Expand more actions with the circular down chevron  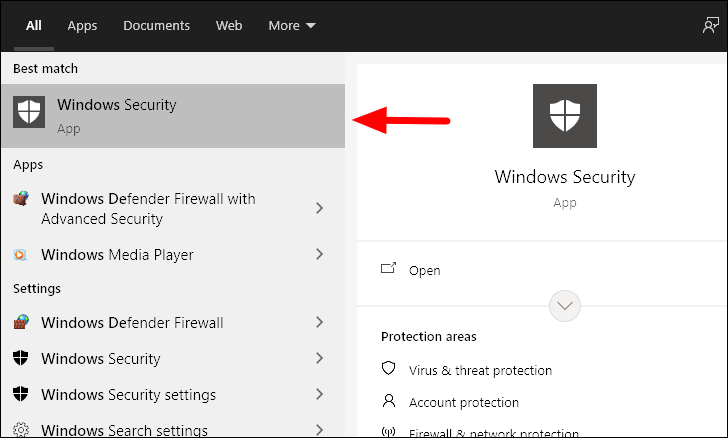(x=565, y=306)
